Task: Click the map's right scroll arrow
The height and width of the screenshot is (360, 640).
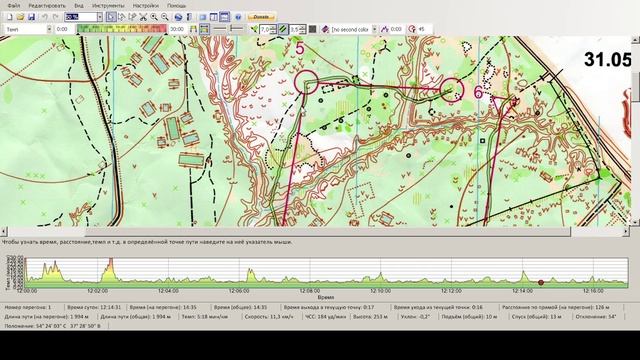Action: click(626, 232)
